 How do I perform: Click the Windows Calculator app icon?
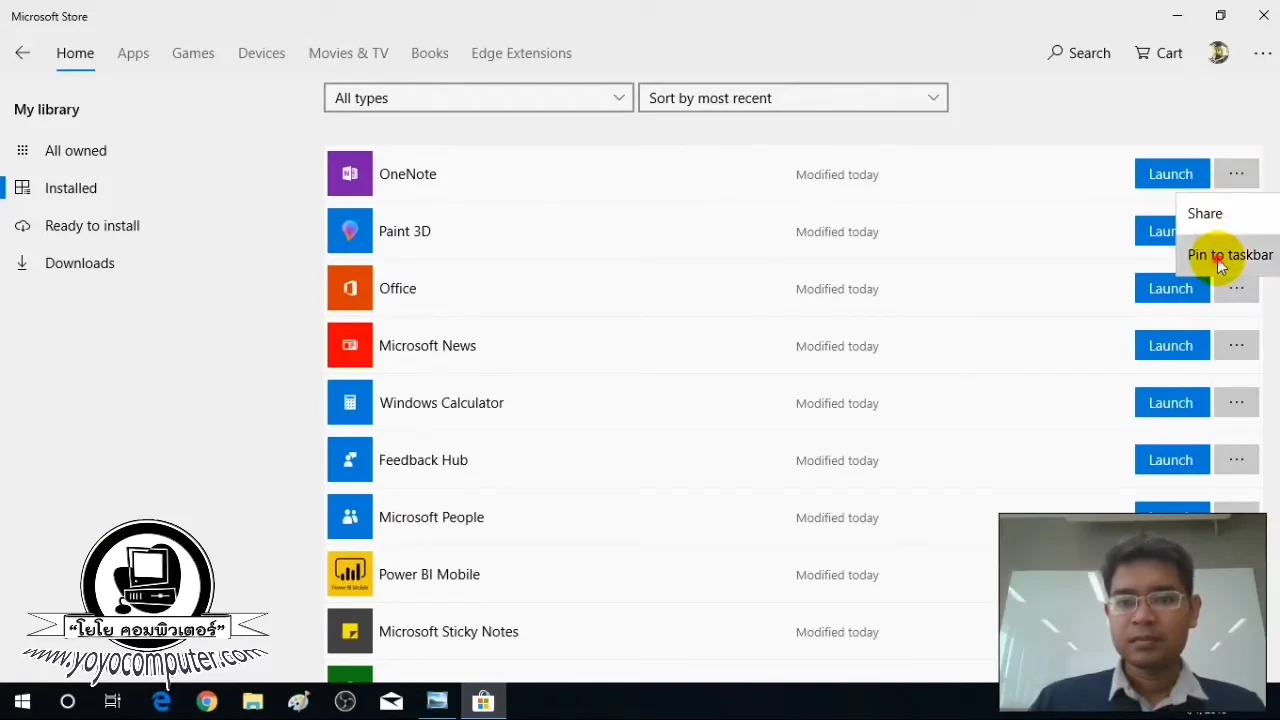tap(349, 402)
